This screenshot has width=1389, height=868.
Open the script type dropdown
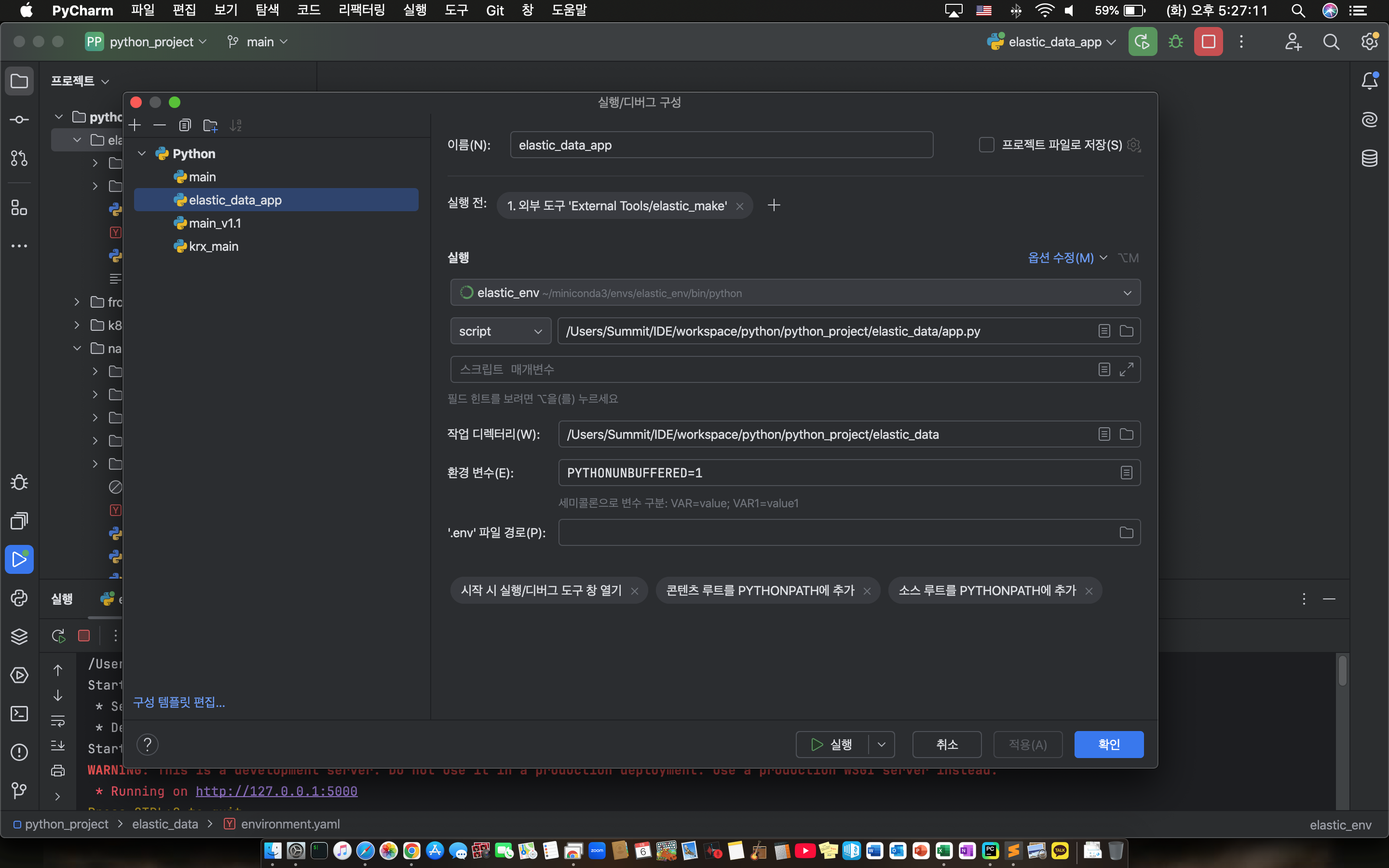pos(501,331)
